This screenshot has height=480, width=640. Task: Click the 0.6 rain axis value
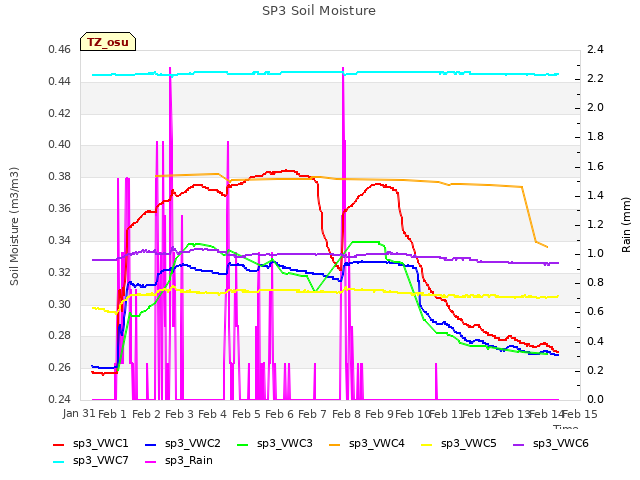click(596, 311)
